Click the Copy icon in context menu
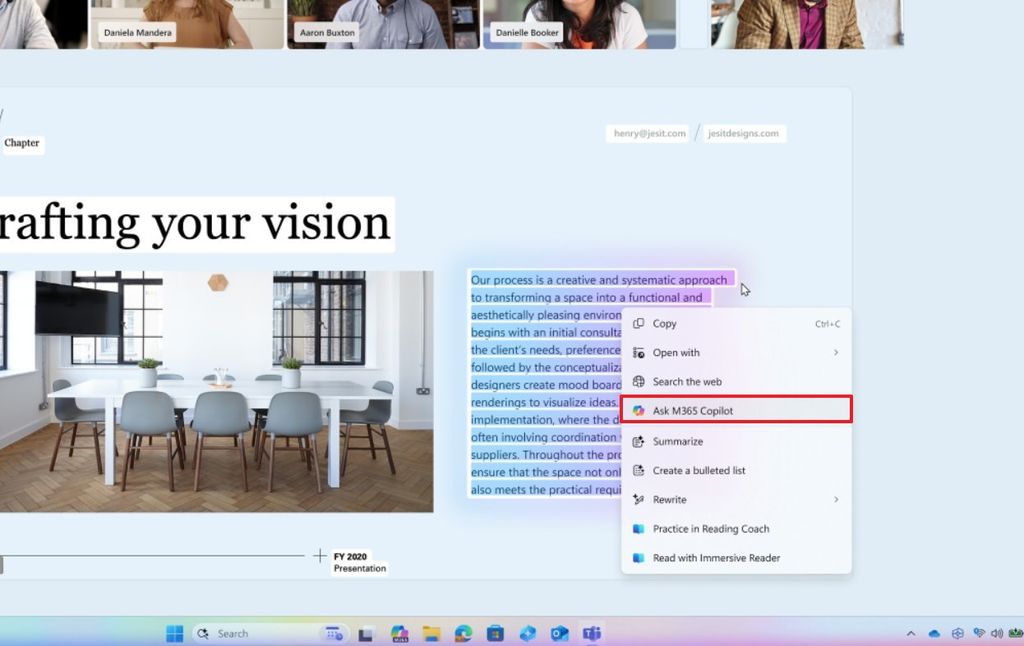 (x=639, y=323)
